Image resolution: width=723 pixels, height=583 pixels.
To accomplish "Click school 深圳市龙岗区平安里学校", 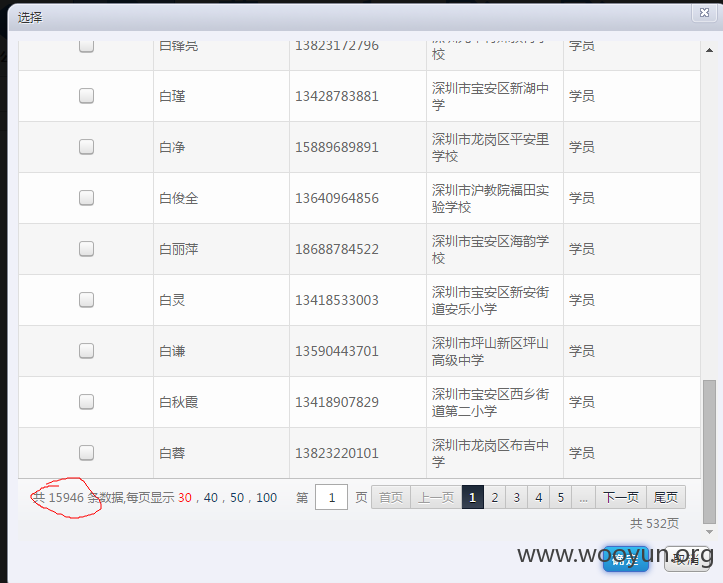I will (490, 147).
